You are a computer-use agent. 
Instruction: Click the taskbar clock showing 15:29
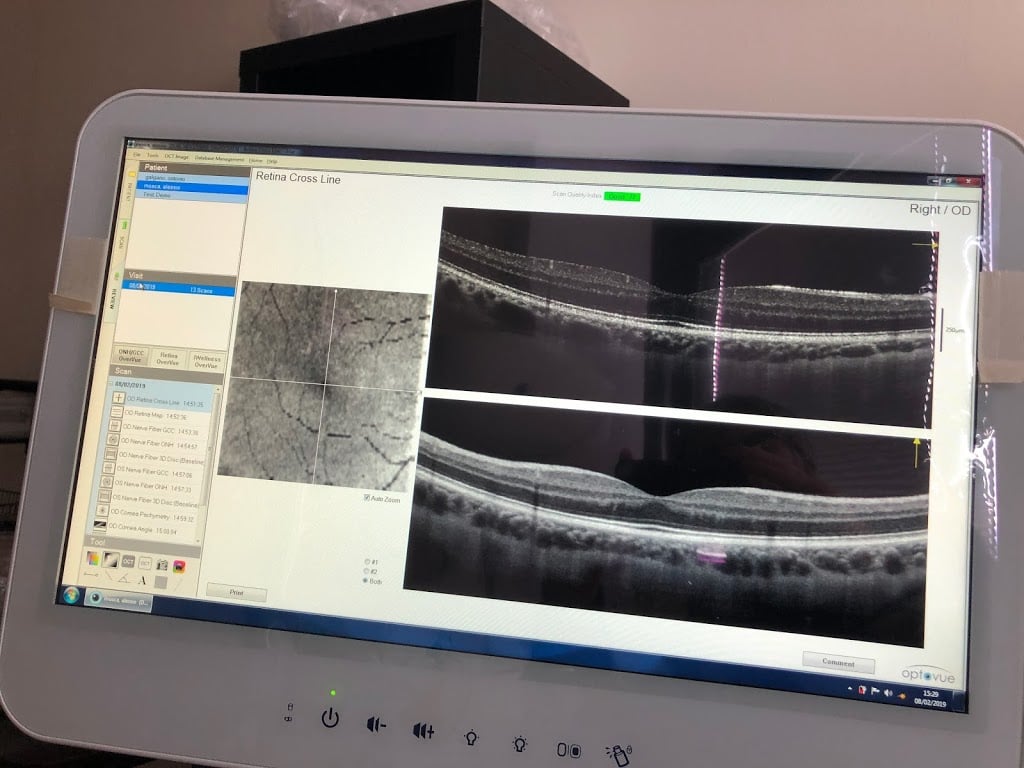click(931, 697)
